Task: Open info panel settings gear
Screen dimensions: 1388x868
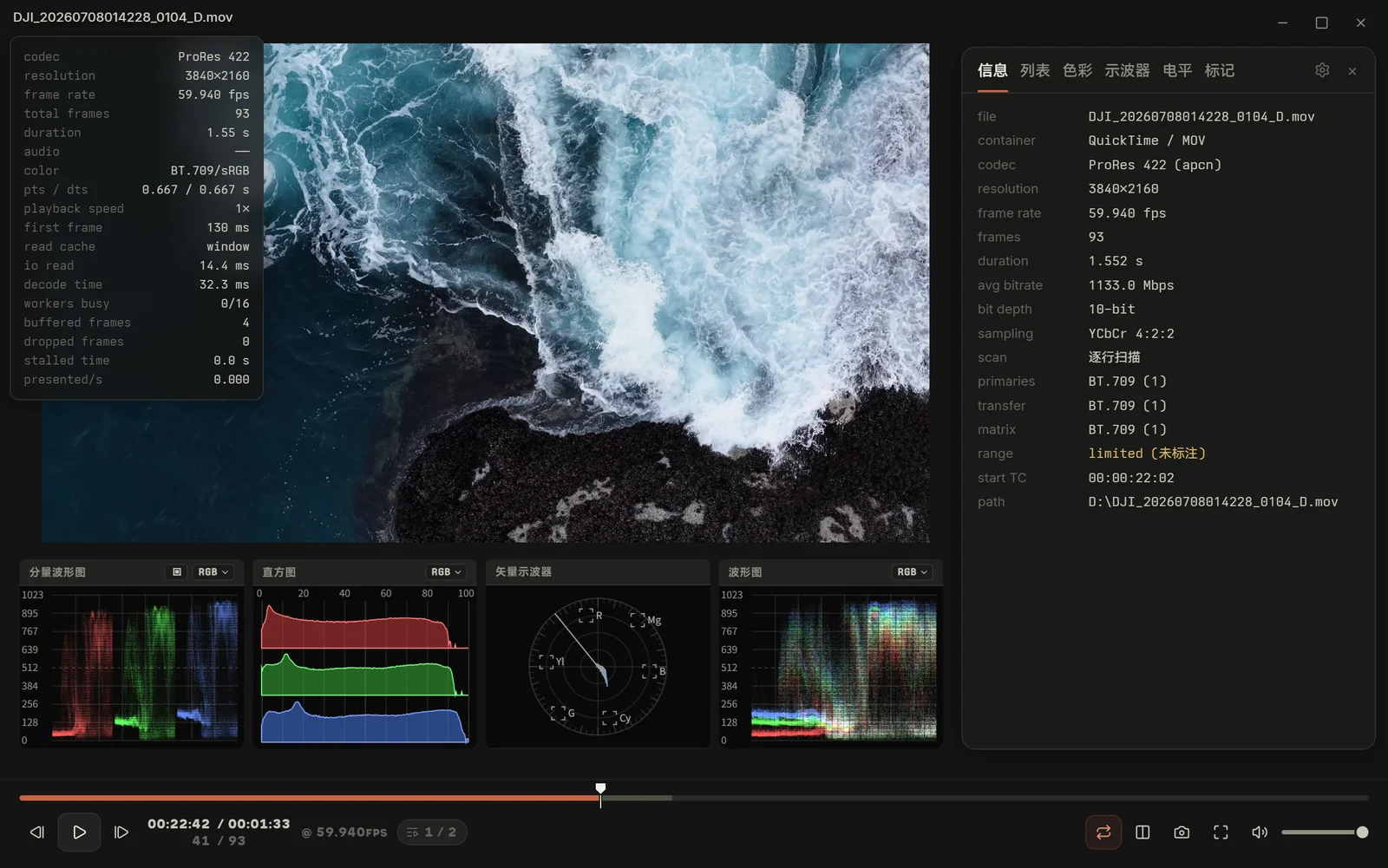Action: click(x=1322, y=70)
